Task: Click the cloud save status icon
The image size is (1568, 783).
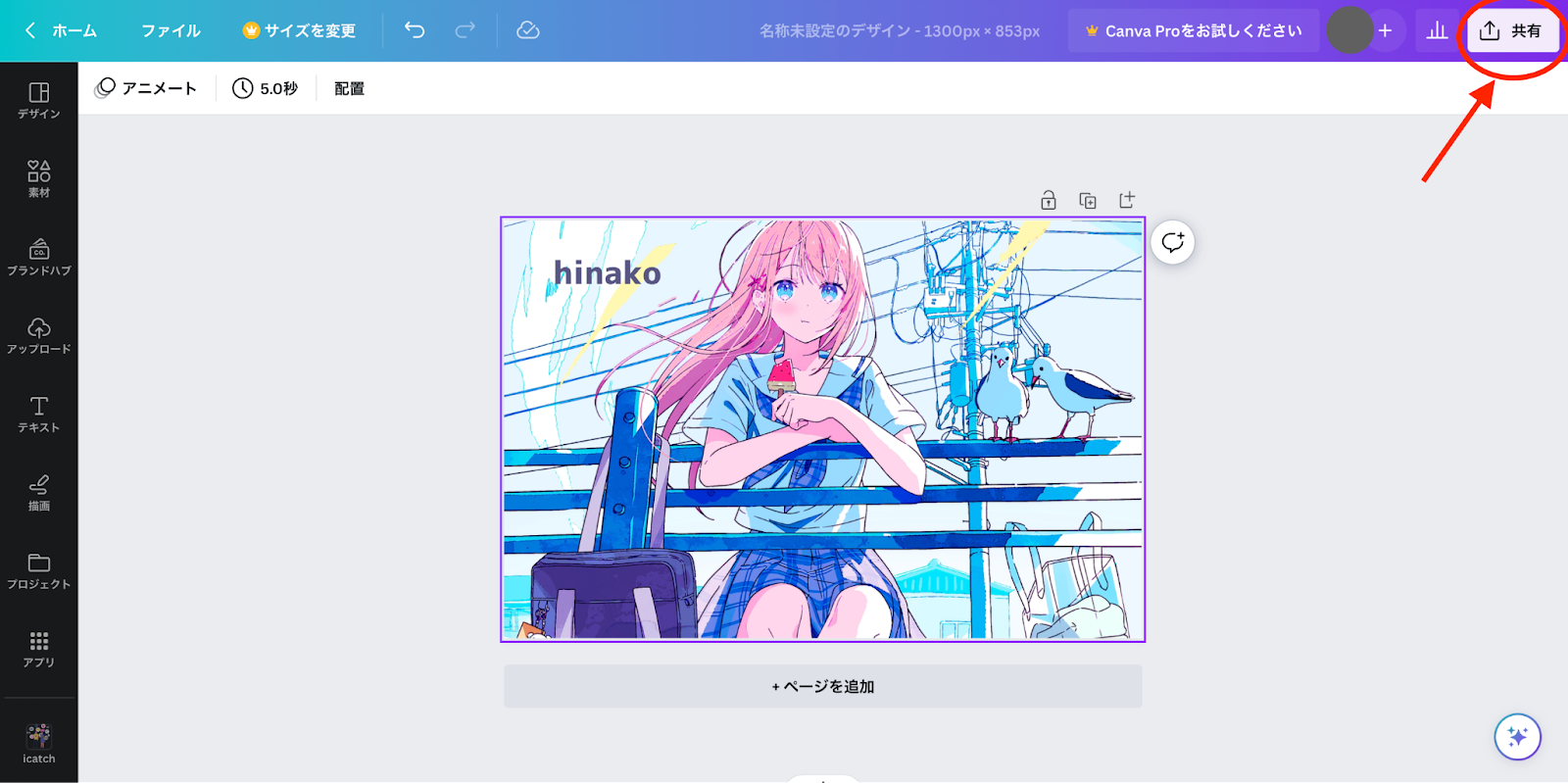Action: [x=527, y=30]
